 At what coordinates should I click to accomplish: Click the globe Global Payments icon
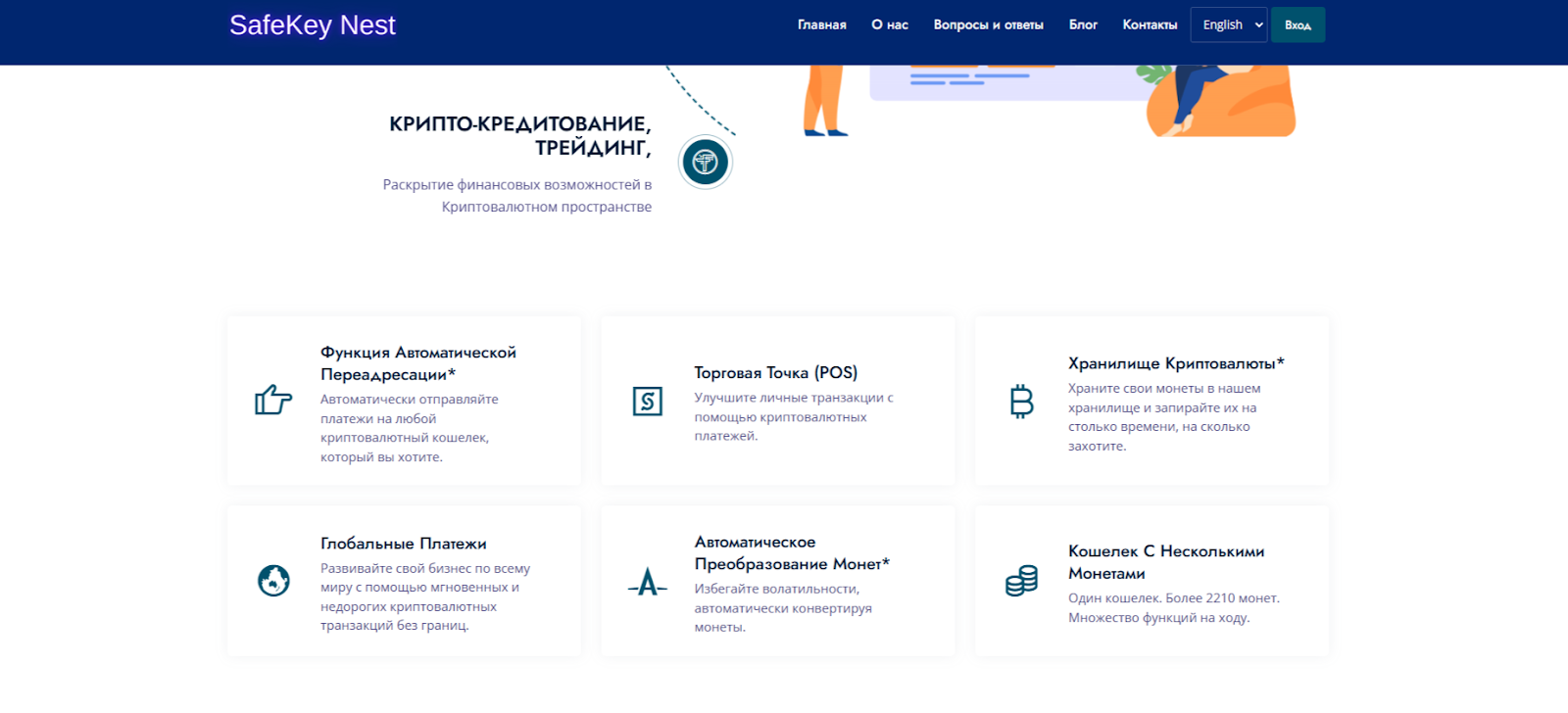(x=273, y=581)
